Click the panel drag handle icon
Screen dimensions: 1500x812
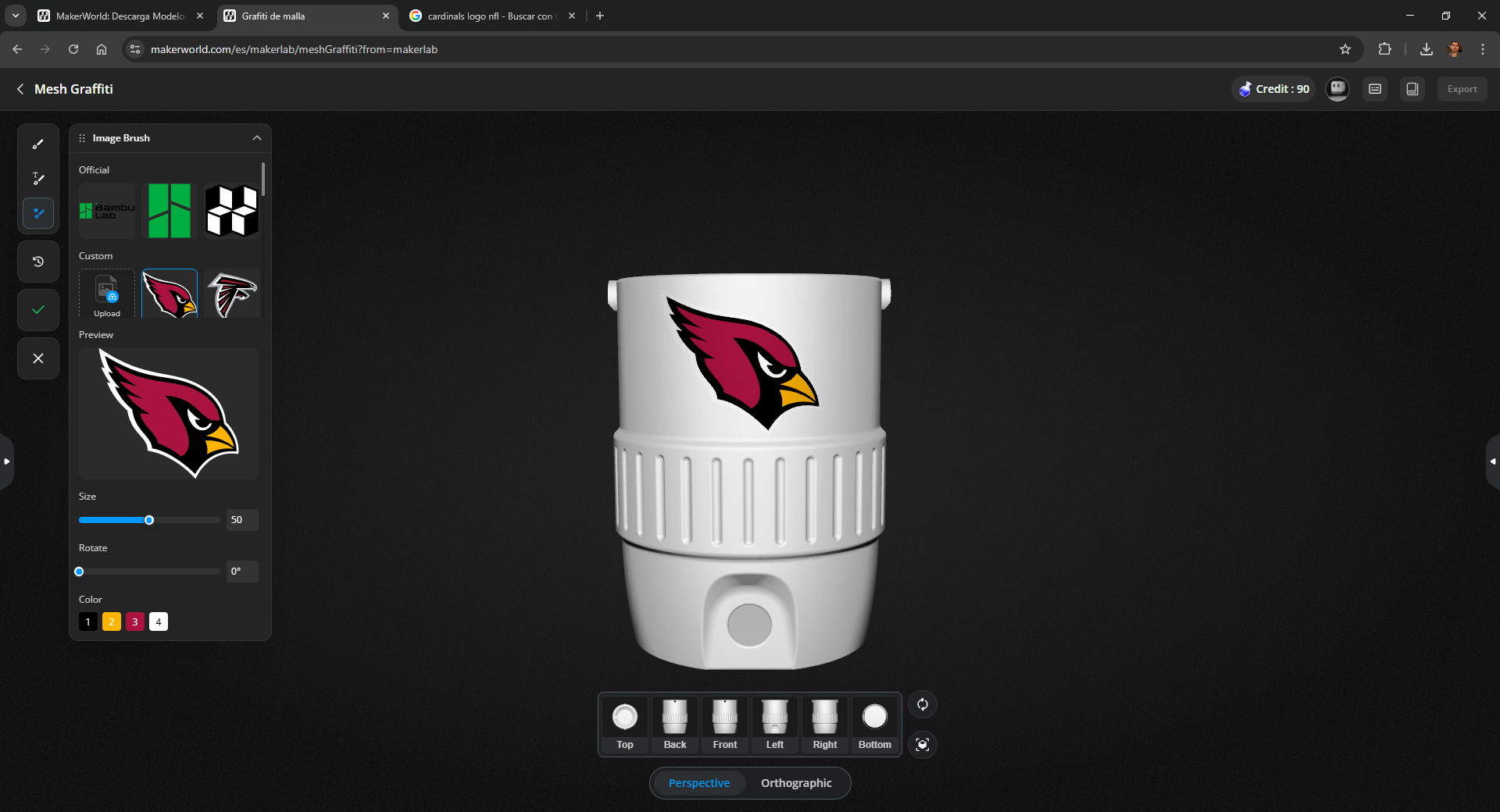tap(82, 138)
